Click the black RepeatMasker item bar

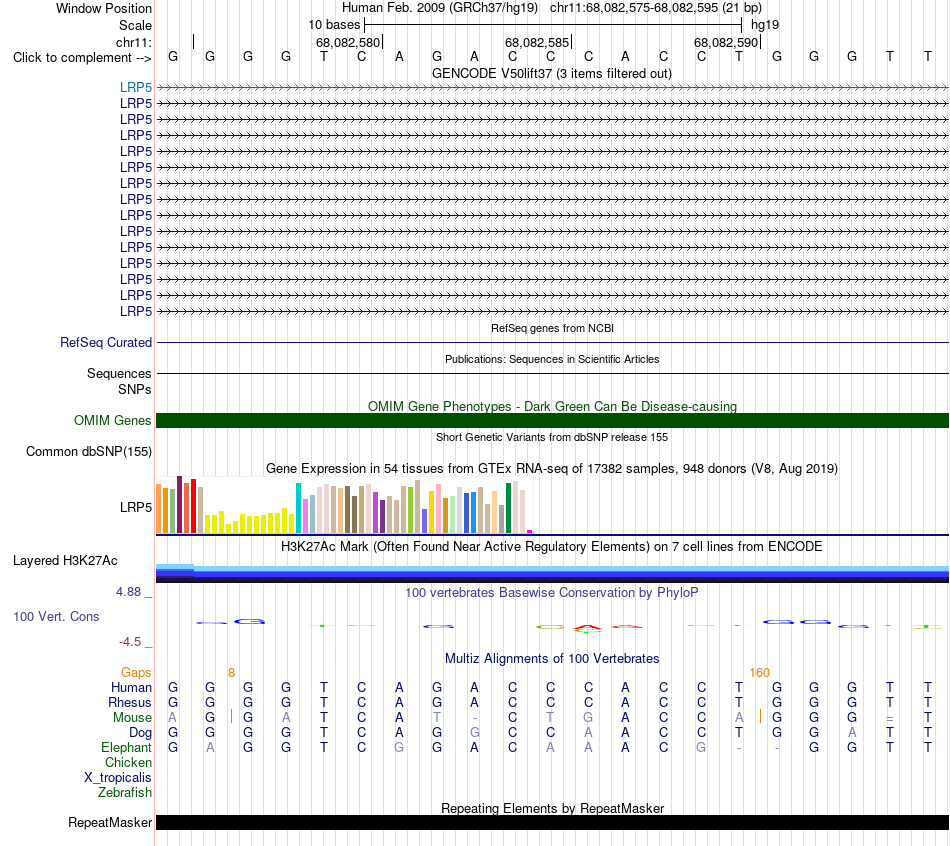[x=552, y=822]
